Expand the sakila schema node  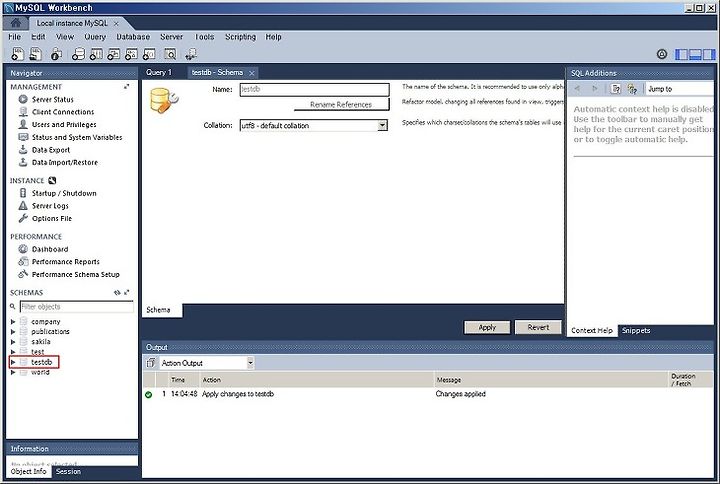coord(13,342)
